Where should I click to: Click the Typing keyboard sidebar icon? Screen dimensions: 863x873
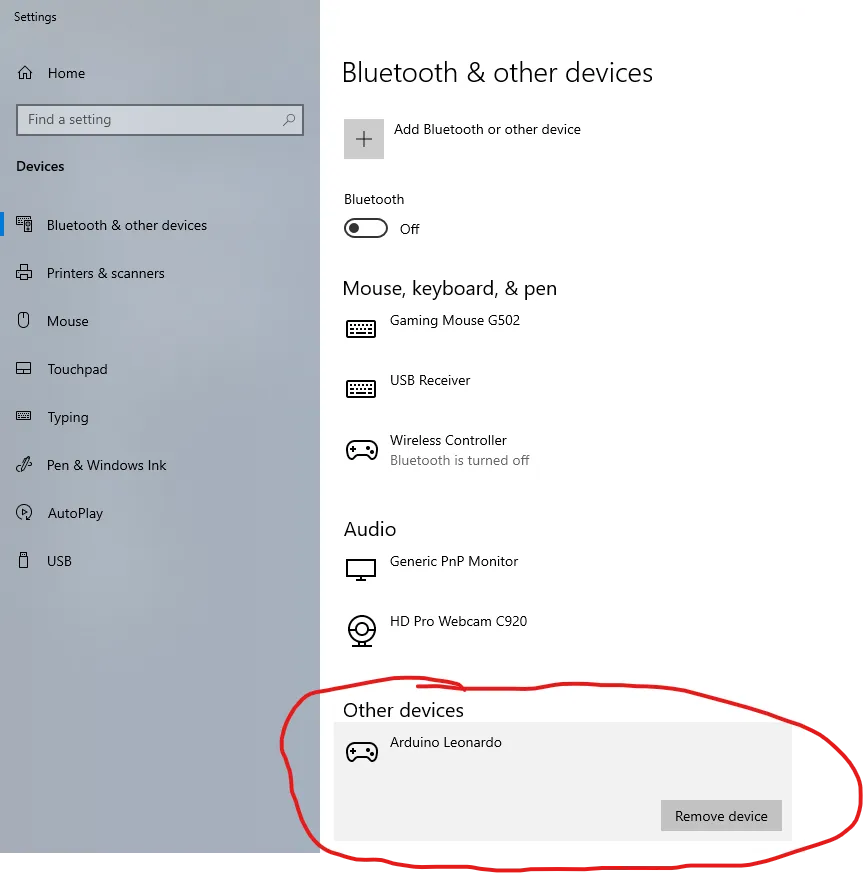23,416
